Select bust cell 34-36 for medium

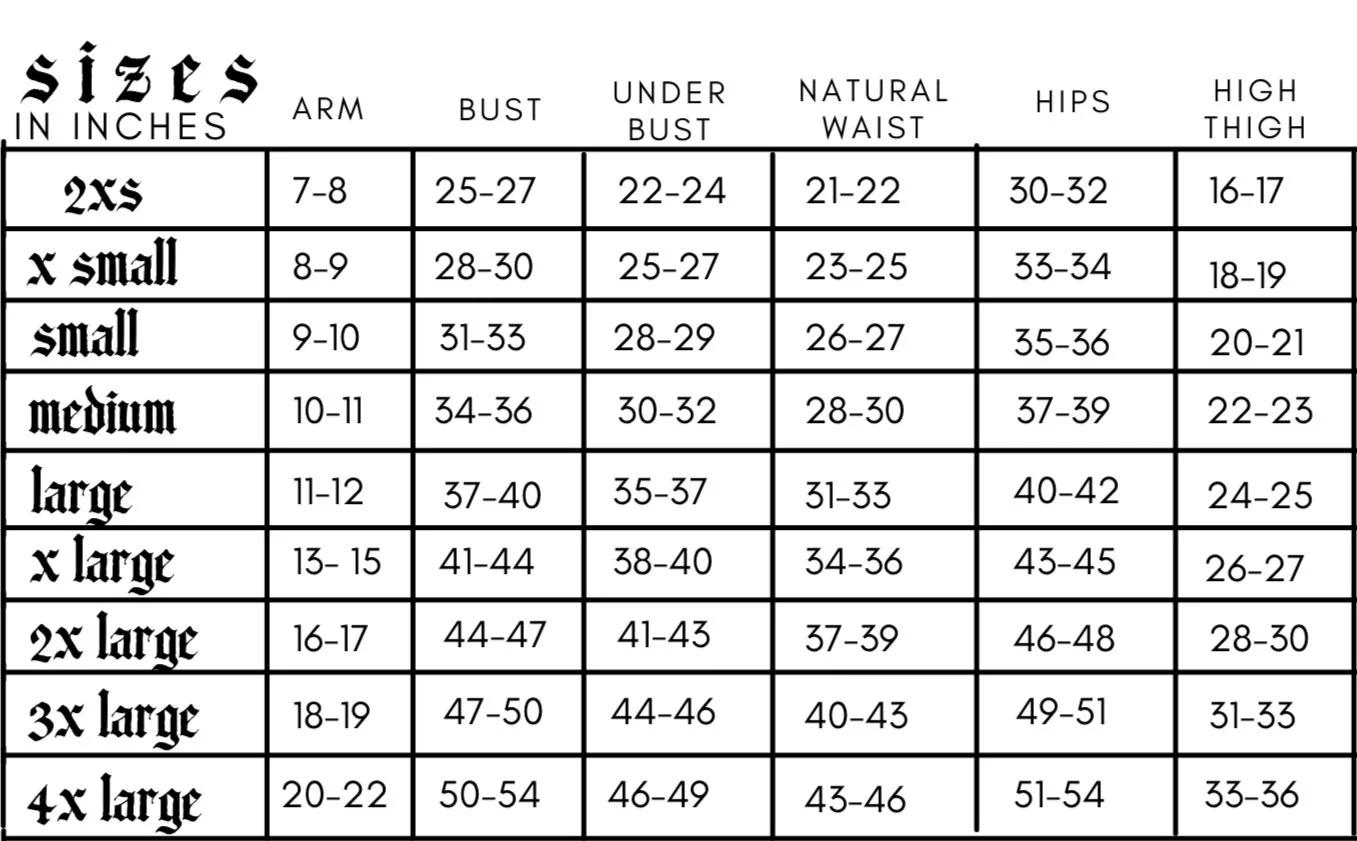tap(484, 411)
